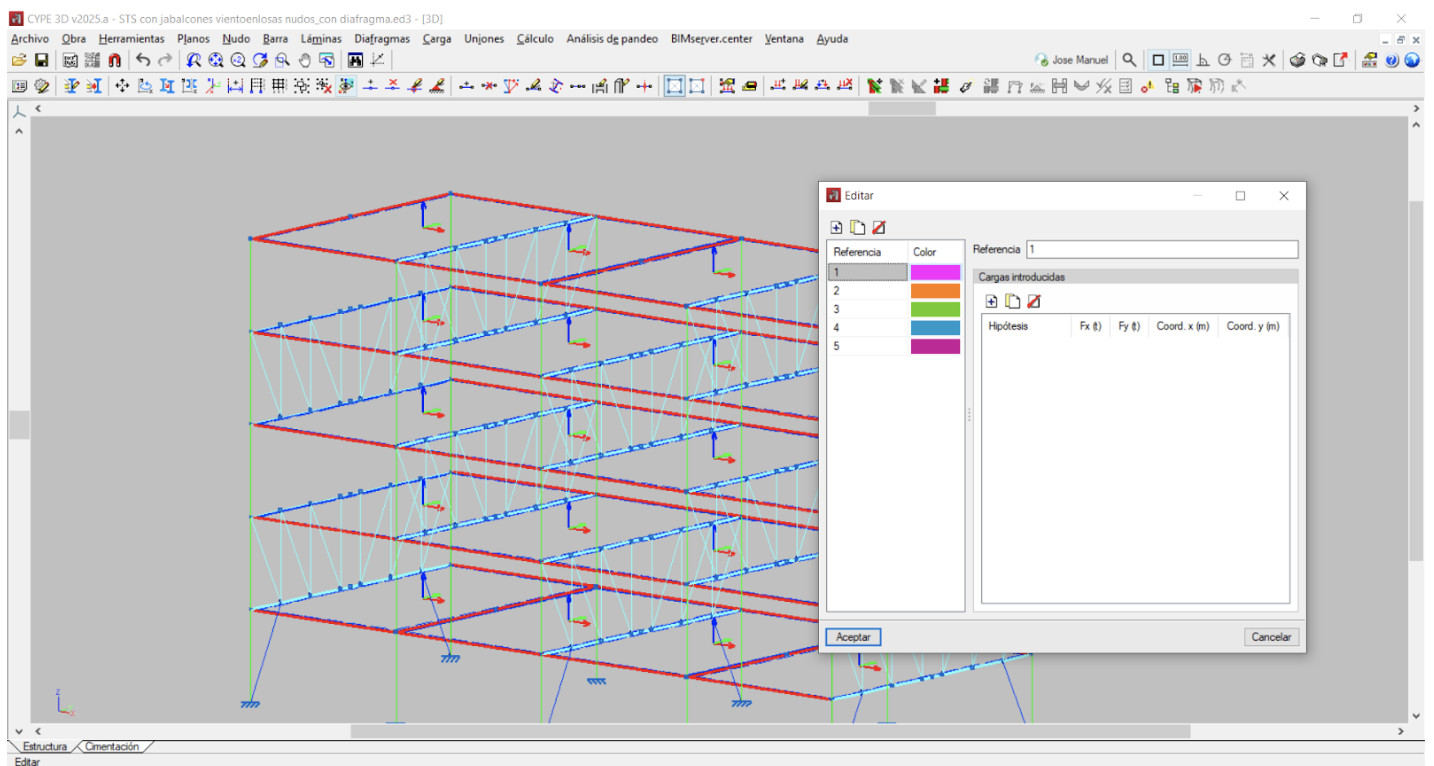Click the Referencia text input field
1434x766 pixels.
1162,249
